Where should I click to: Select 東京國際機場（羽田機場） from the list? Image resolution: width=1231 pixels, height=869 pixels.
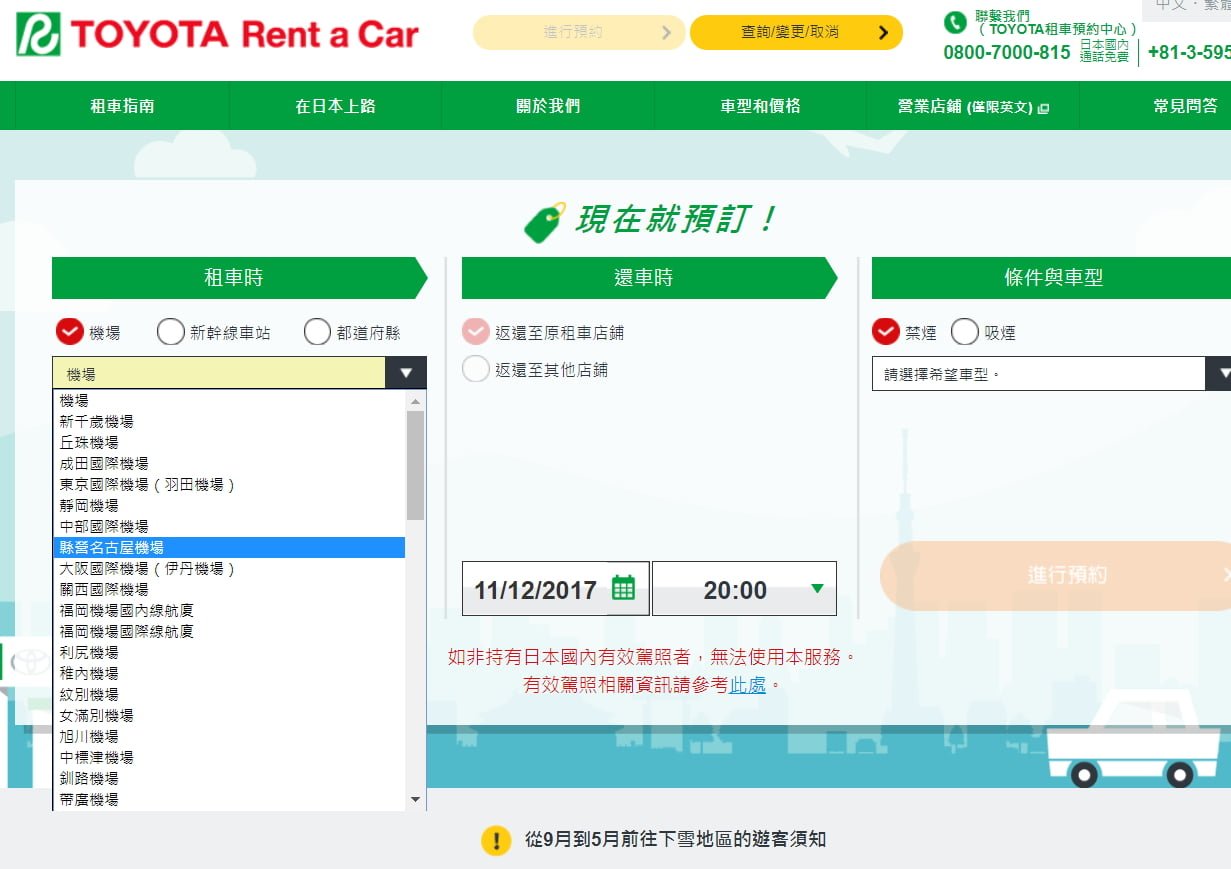(229, 485)
